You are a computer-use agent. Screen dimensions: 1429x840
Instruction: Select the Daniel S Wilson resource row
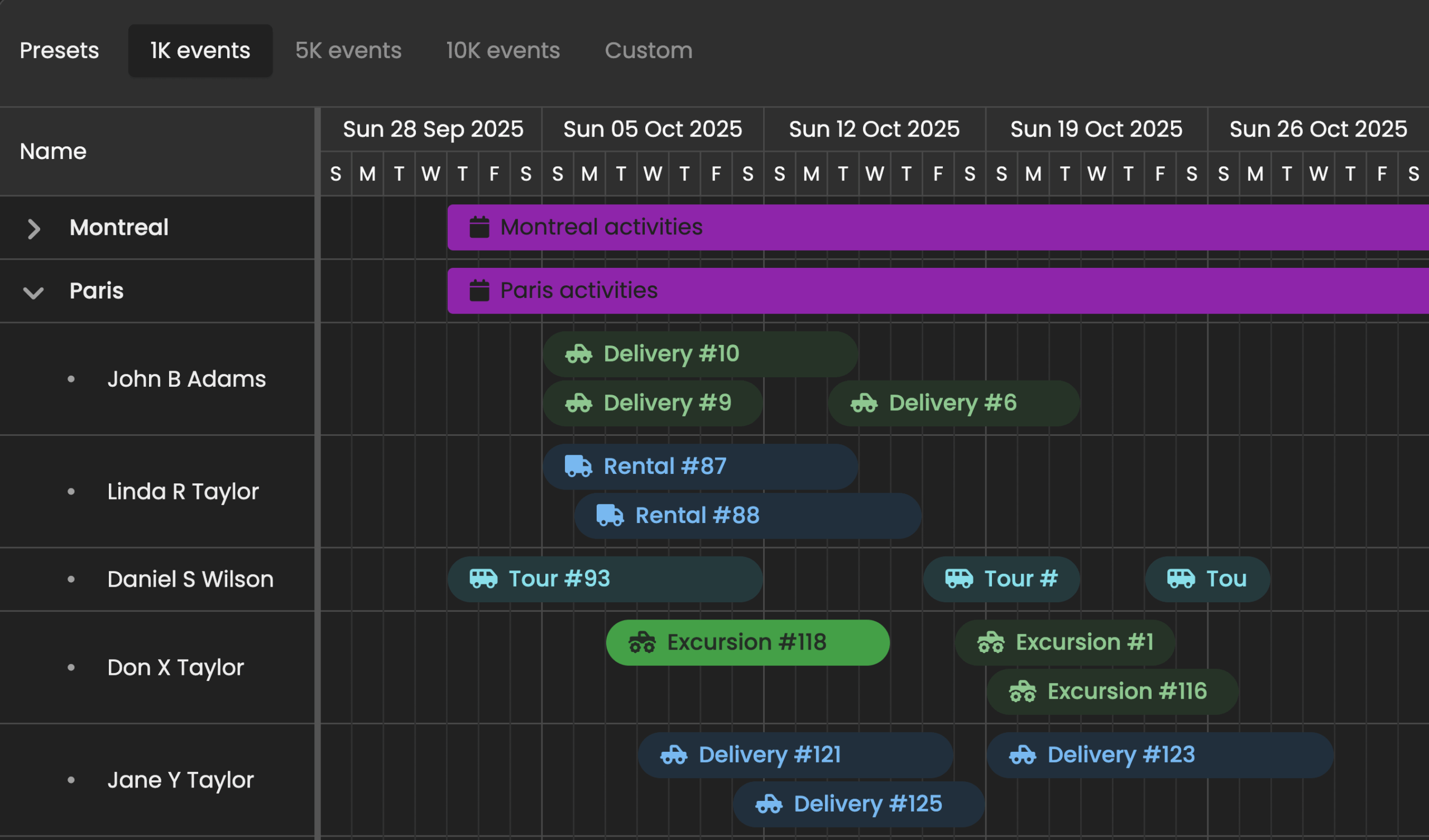190,579
